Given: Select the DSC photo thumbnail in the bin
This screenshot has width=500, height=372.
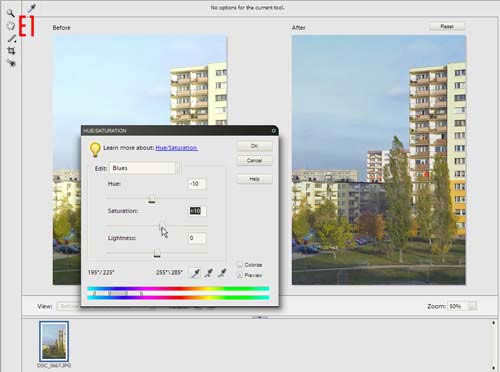Looking at the screenshot, I should point(54,341).
